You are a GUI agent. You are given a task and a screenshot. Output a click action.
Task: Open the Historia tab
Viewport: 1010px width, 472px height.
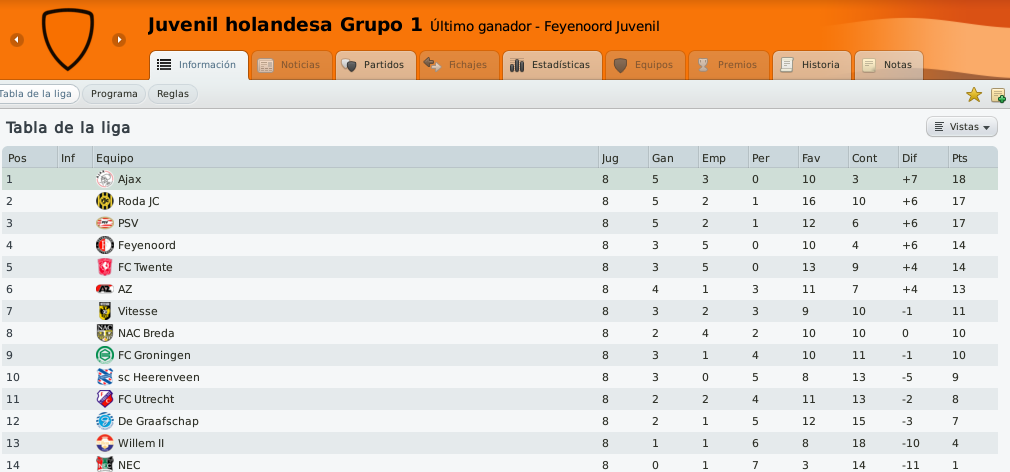click(812, 65)
